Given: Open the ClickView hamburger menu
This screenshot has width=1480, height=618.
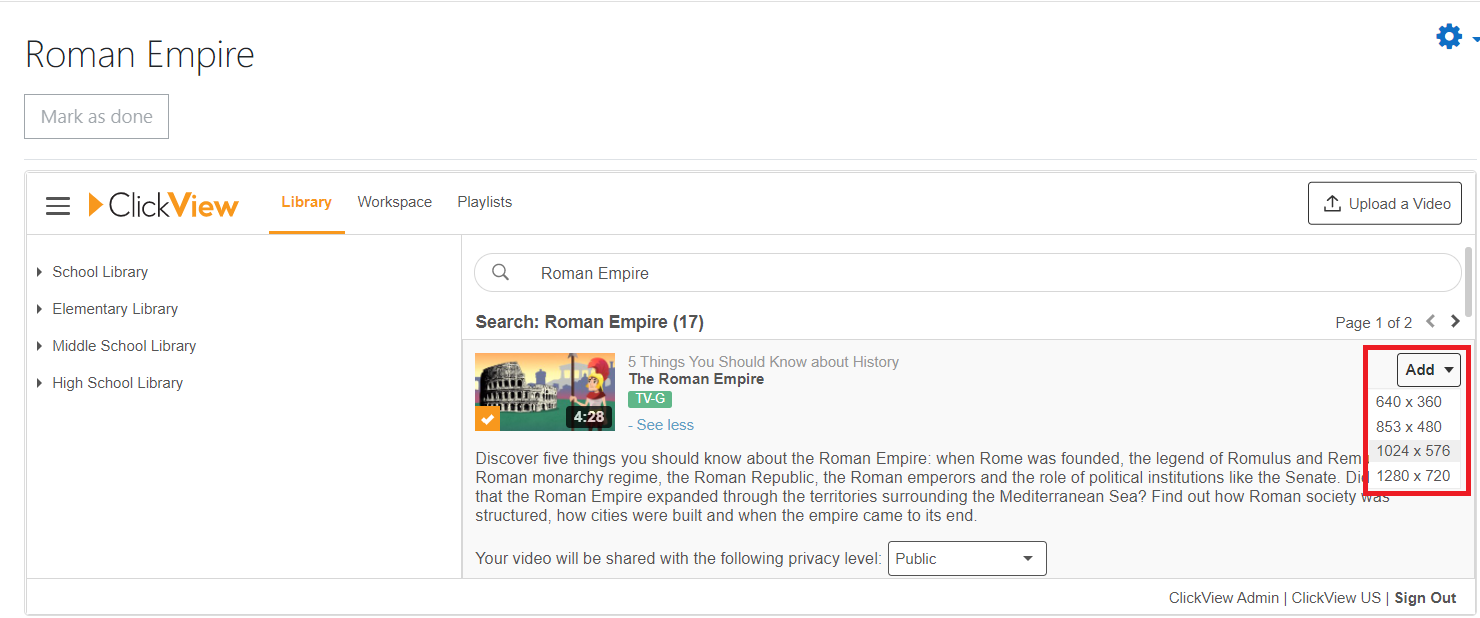Looking at the screenshot, I should [x=58, y=206].
